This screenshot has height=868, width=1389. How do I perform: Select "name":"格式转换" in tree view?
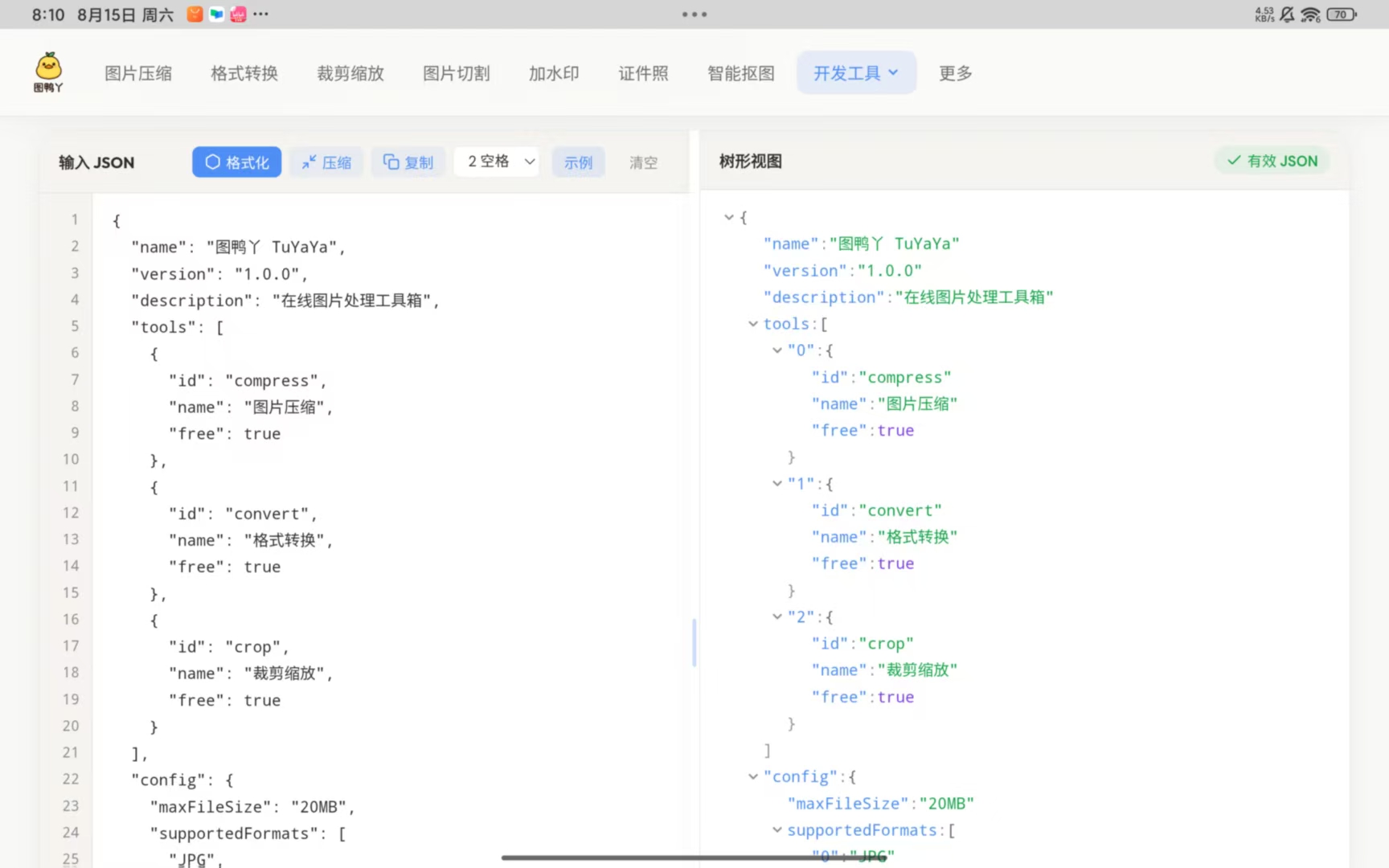click(884, 537)
